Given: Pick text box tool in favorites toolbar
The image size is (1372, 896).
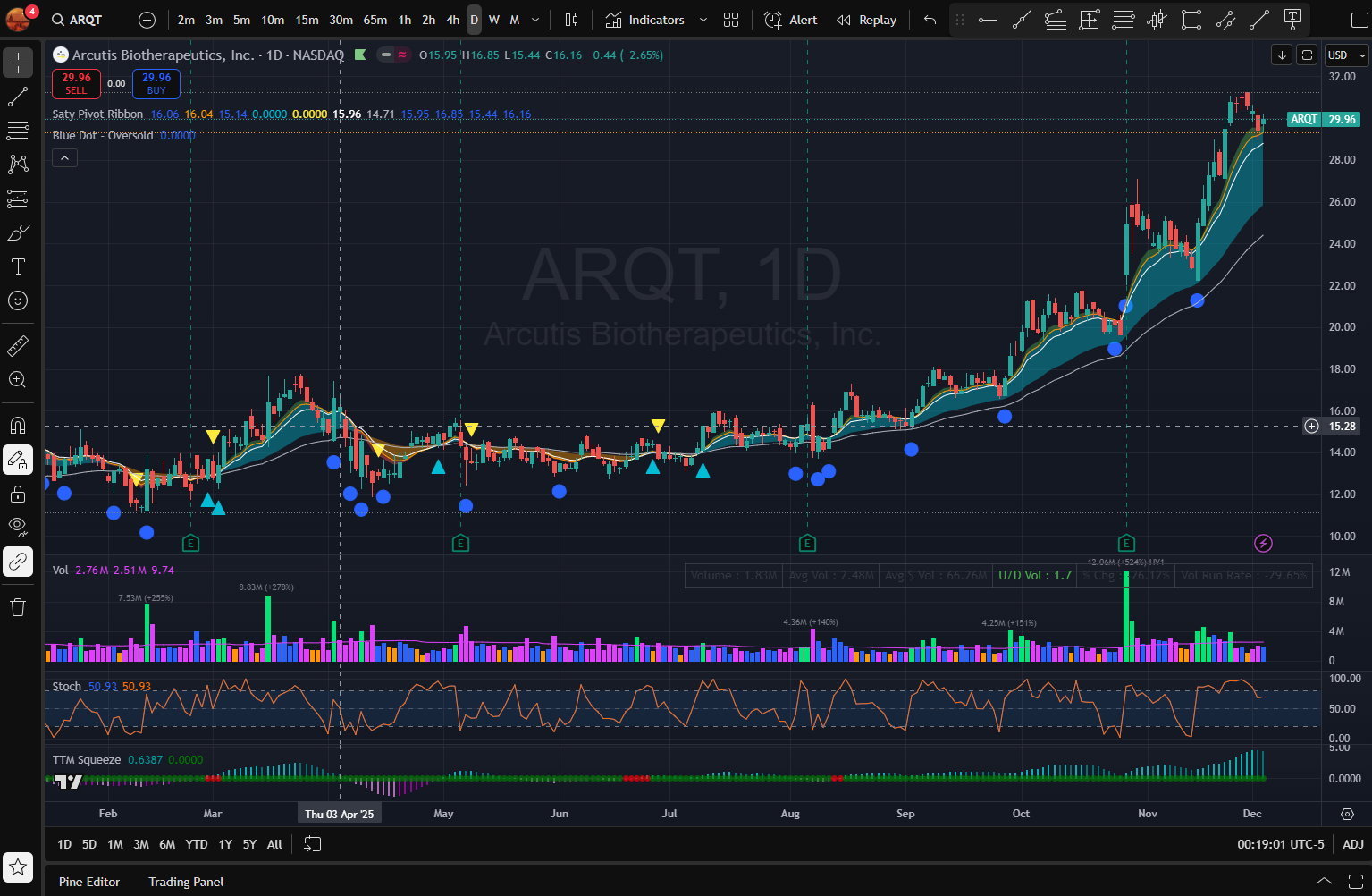Looking at the screenshot, I should 1292,20.
